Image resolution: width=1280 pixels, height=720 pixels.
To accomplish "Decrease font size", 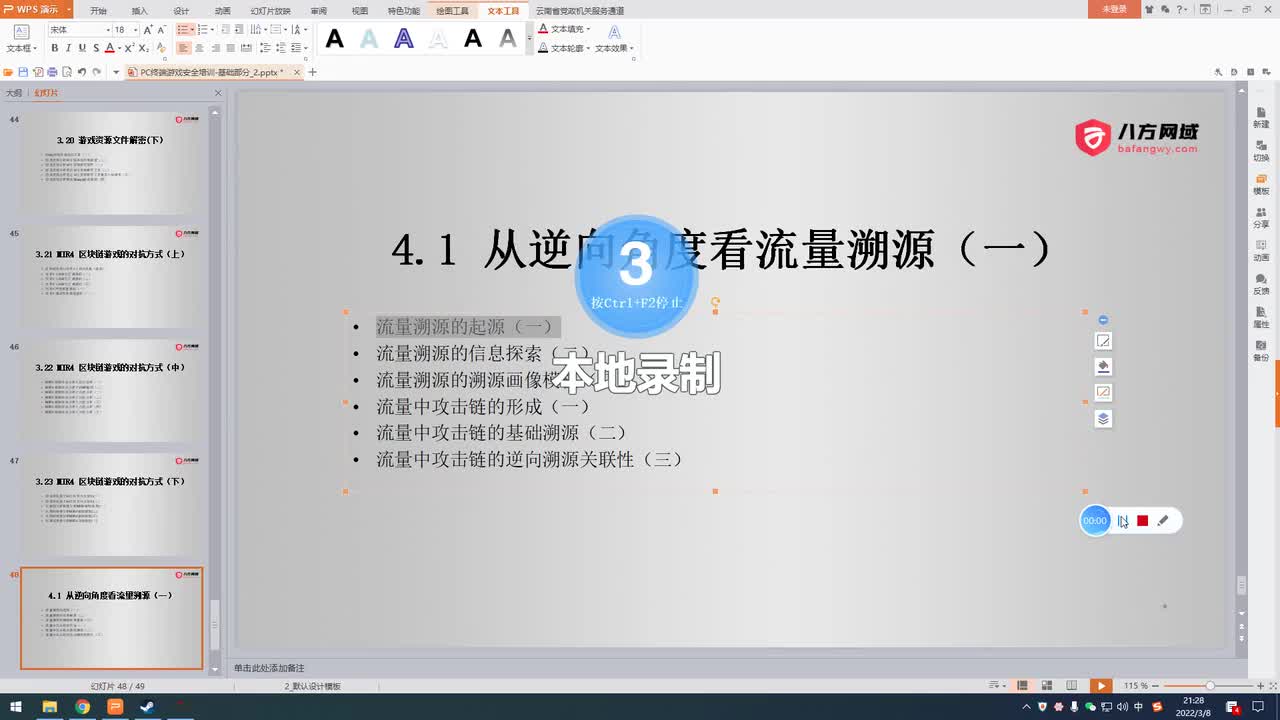I will [162, 30].
